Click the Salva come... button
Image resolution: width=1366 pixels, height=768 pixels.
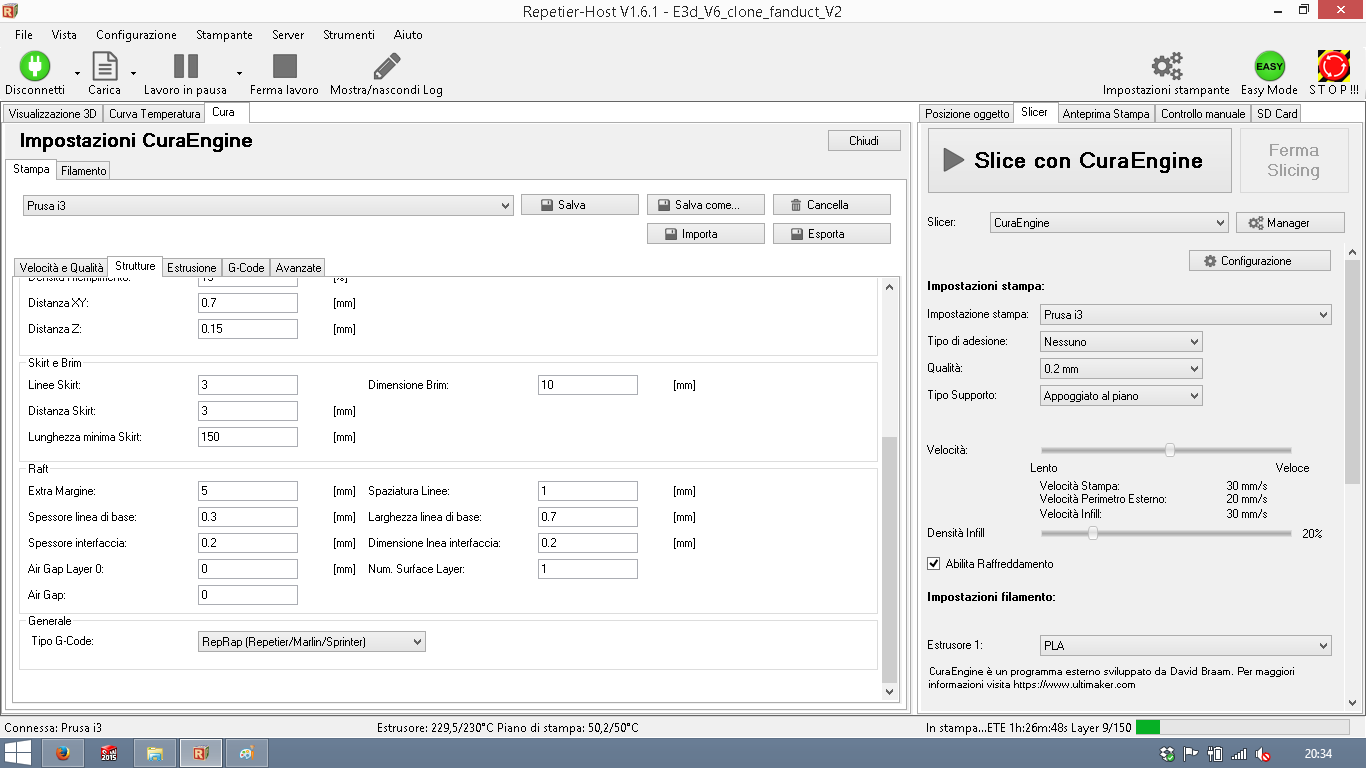coord(706,205)
